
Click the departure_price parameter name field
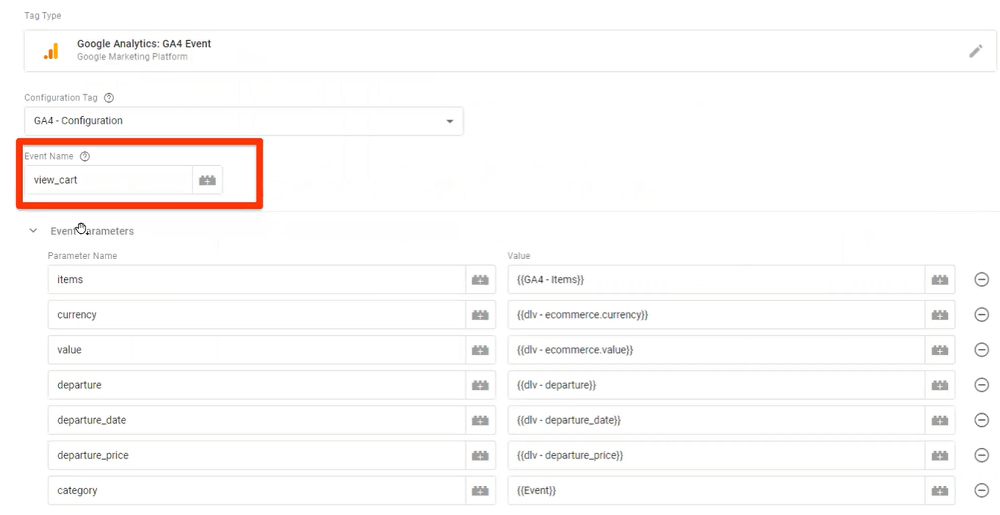(257, 455)
